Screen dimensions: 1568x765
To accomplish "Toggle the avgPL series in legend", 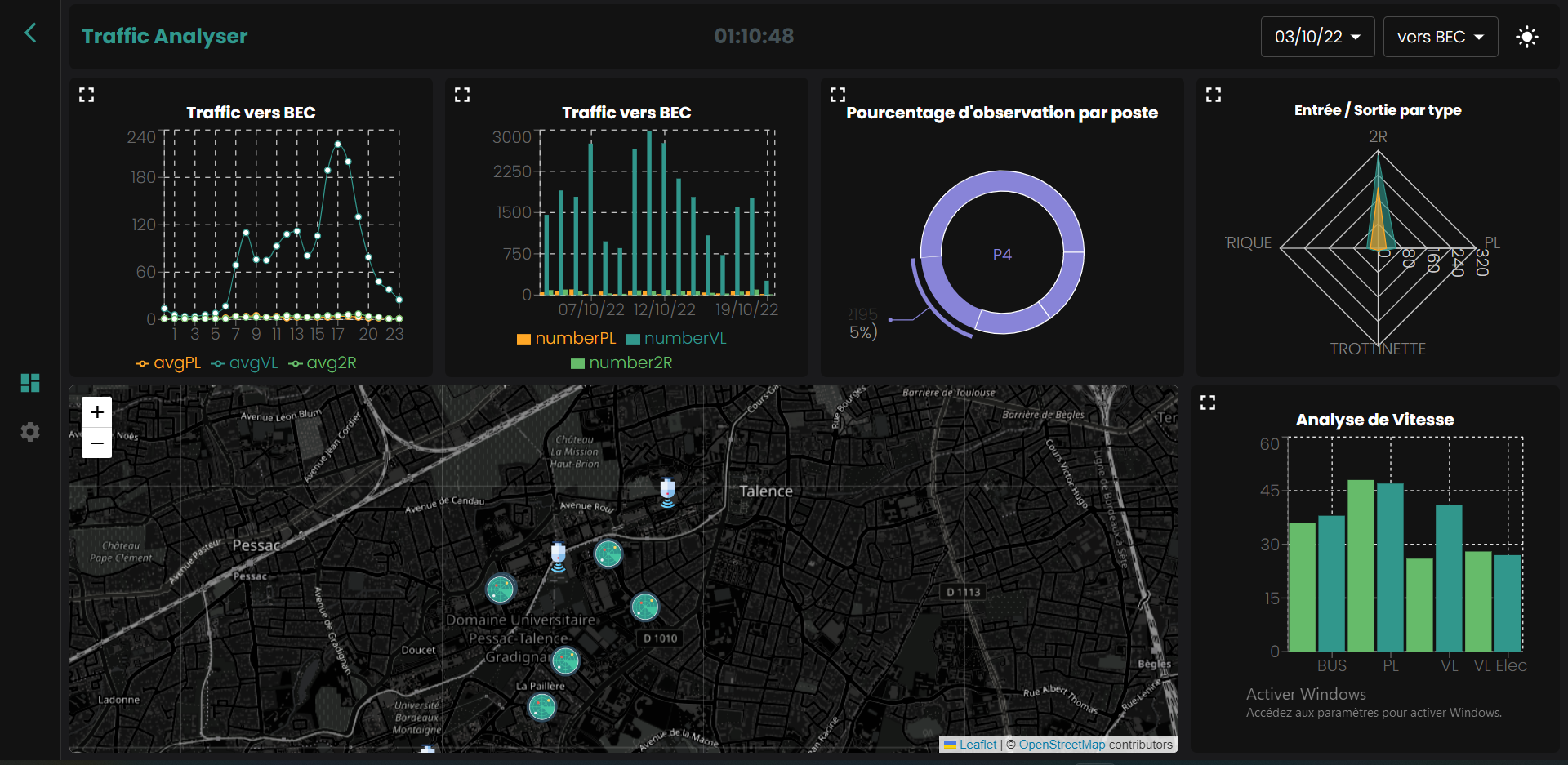I will click(167, 363).
